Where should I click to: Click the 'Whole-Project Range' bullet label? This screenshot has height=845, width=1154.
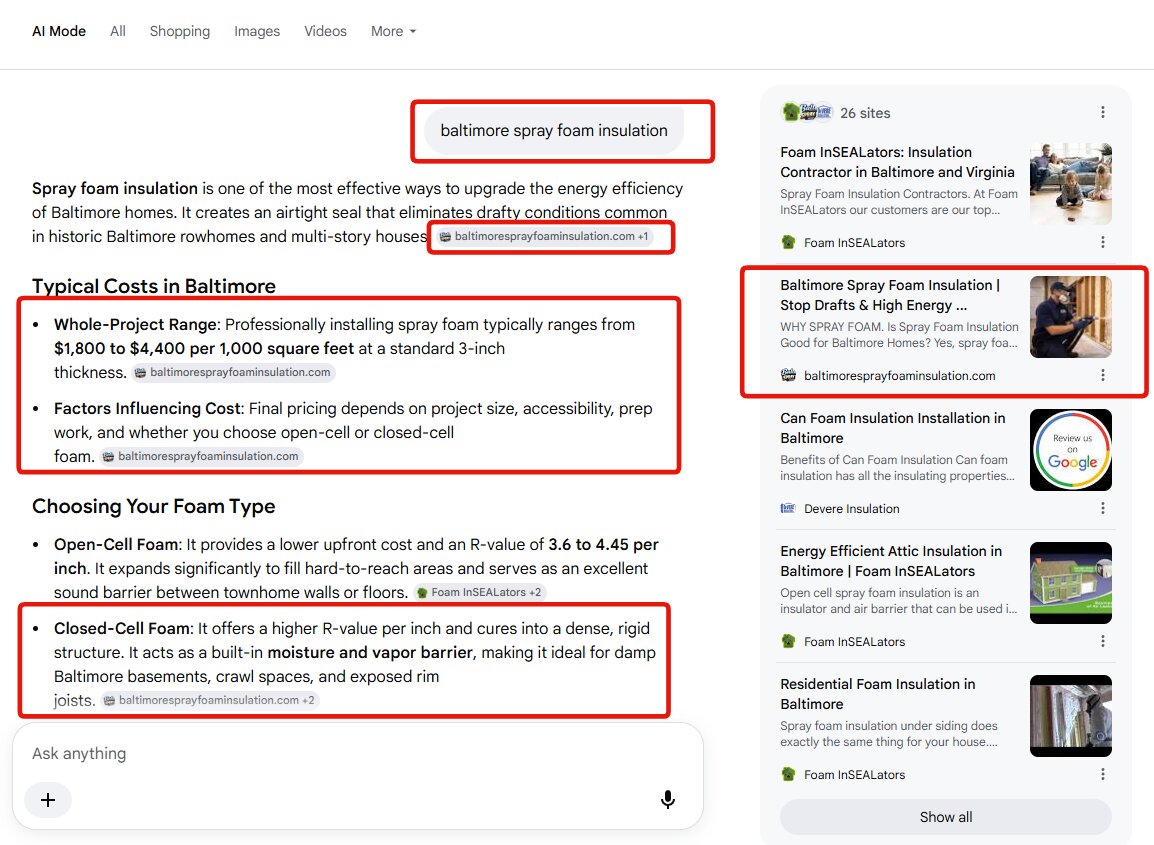(x=136, y=325)
